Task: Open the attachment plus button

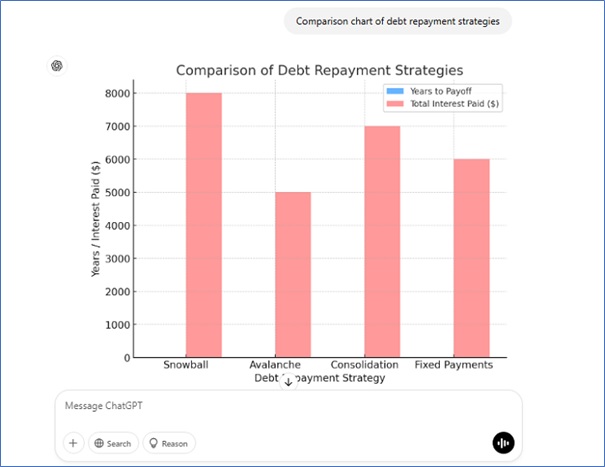Action: (x=73, y=443)
